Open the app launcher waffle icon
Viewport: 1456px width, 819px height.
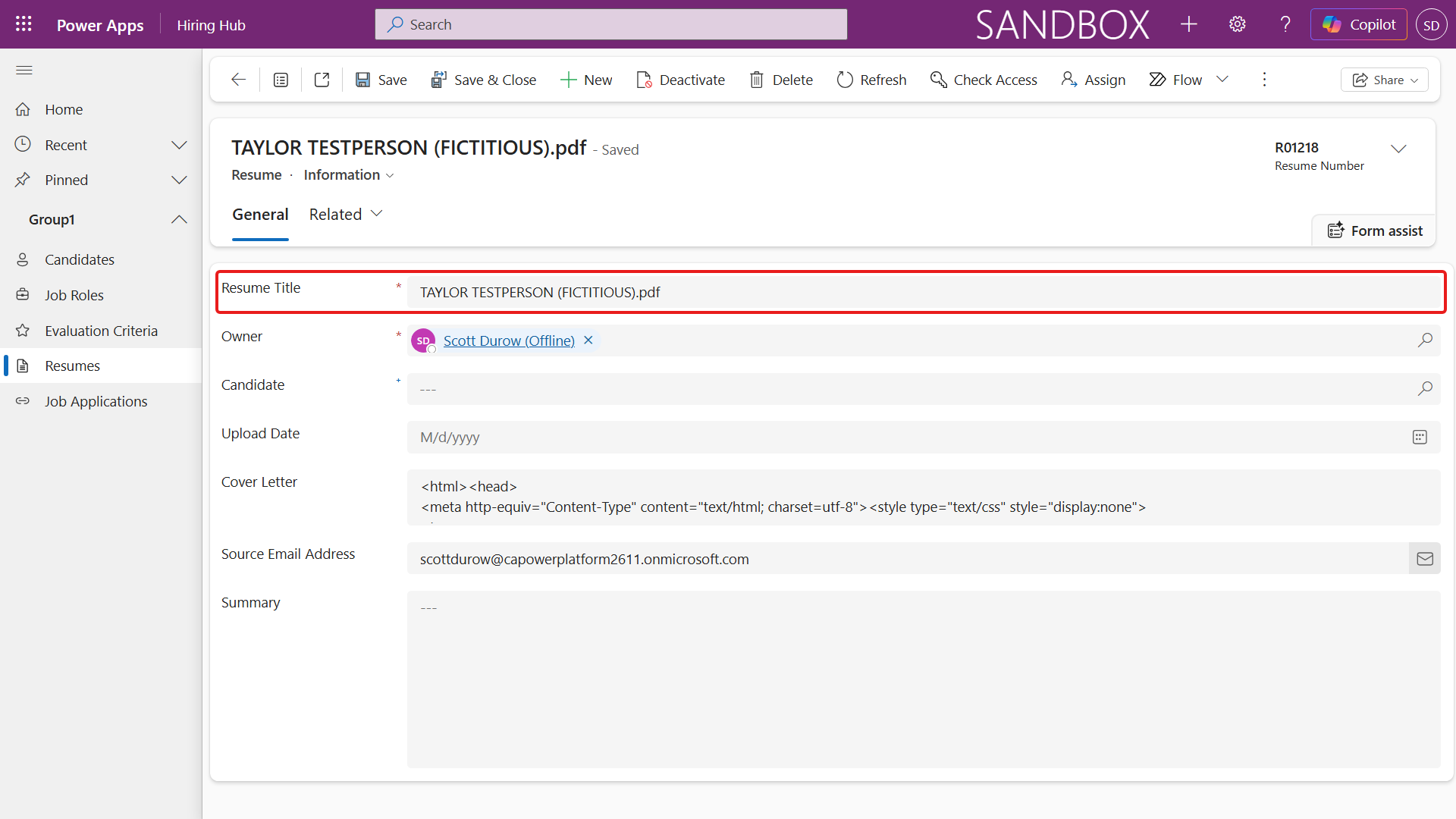pos(24,24)
